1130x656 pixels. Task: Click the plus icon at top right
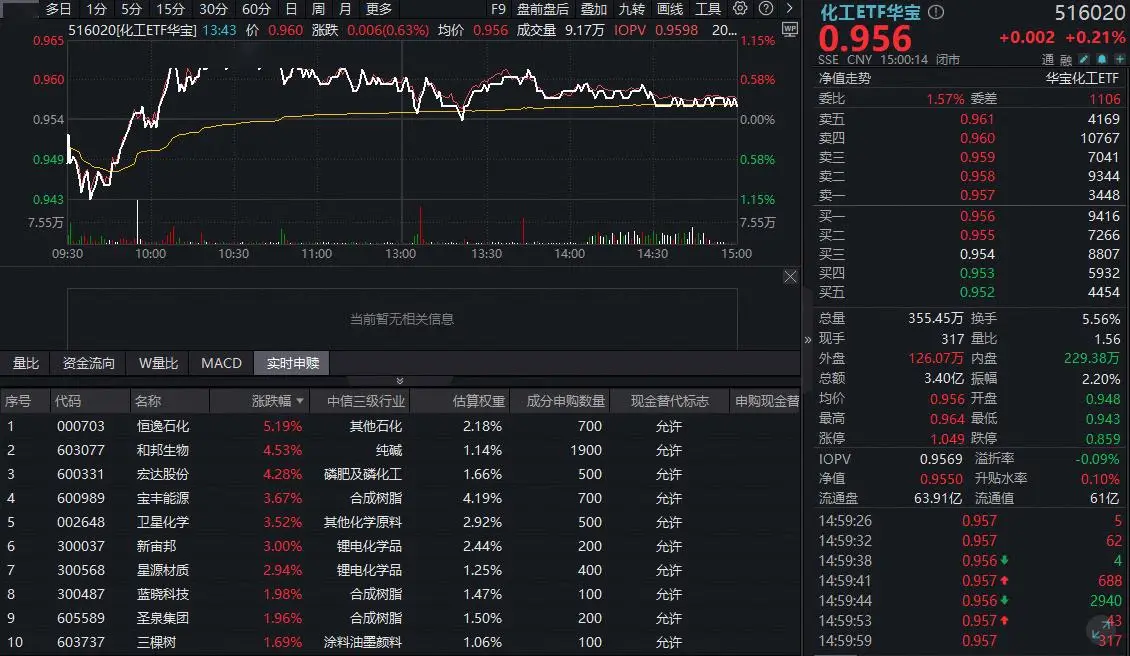[1120, 60]
